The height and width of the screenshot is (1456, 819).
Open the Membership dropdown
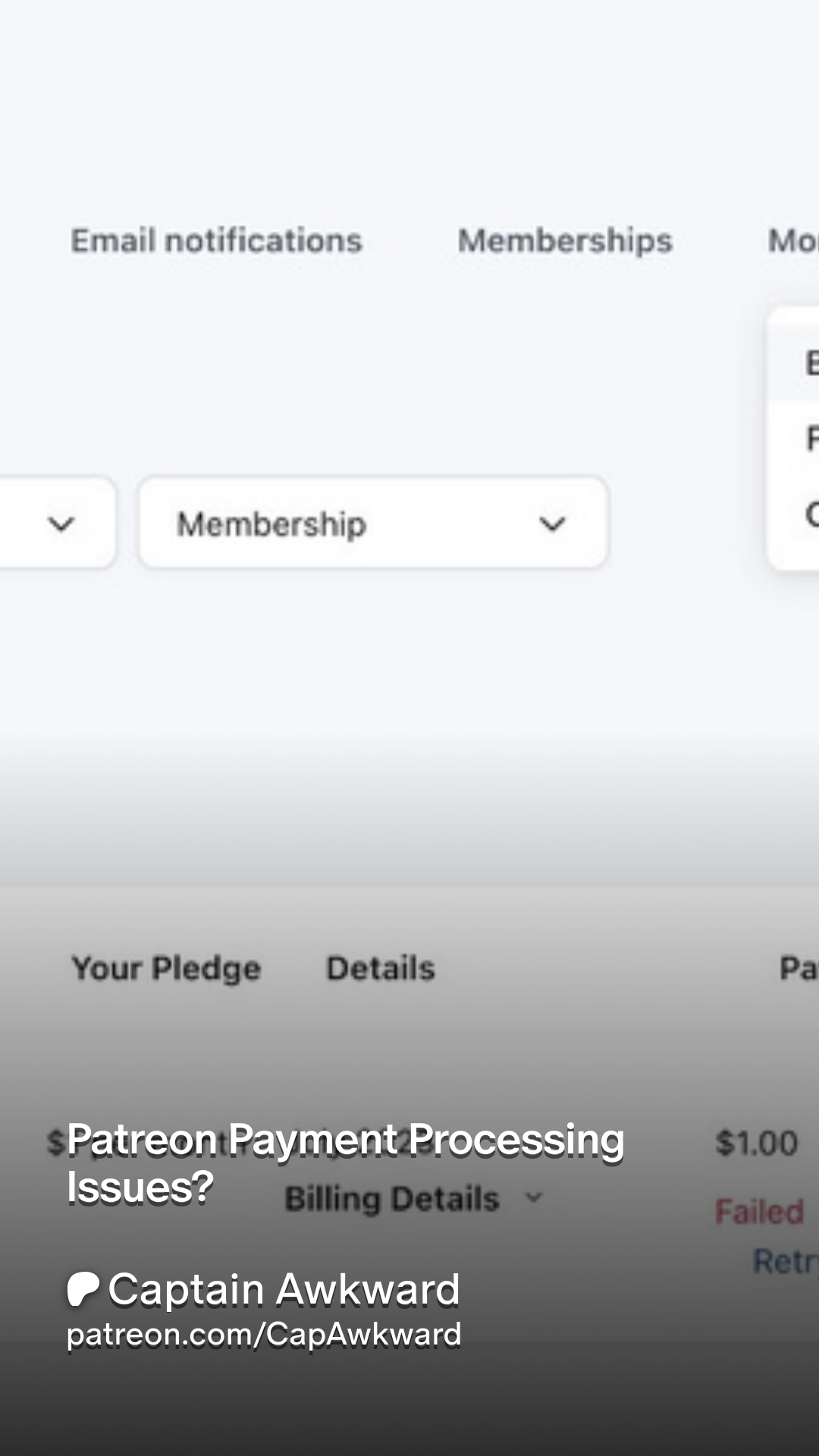point(372,523)
